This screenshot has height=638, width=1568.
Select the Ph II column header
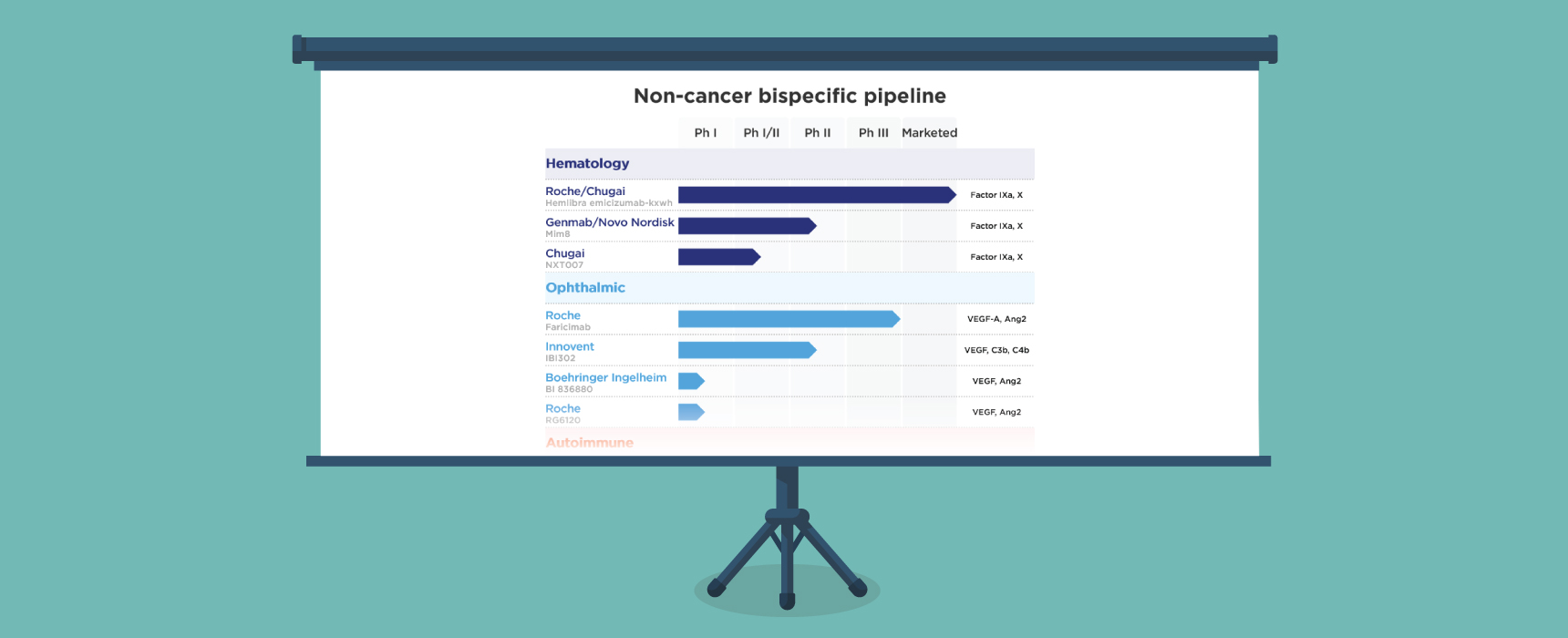tap(817, 133)
